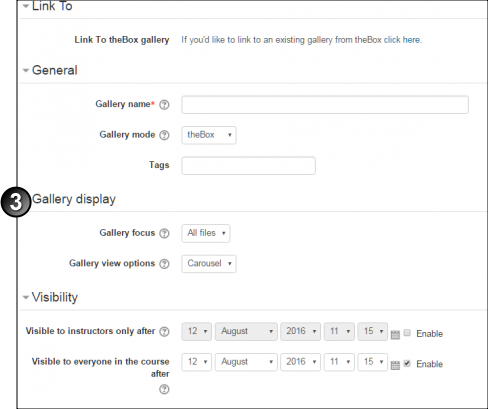The width and height of the screenshot is (488, 409).
Task: Show help for Gallery focus
Action: pos(164,233)
